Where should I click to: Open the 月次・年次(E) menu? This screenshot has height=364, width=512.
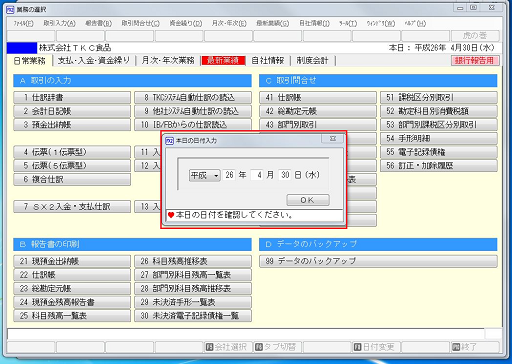(x=229, y=23)
